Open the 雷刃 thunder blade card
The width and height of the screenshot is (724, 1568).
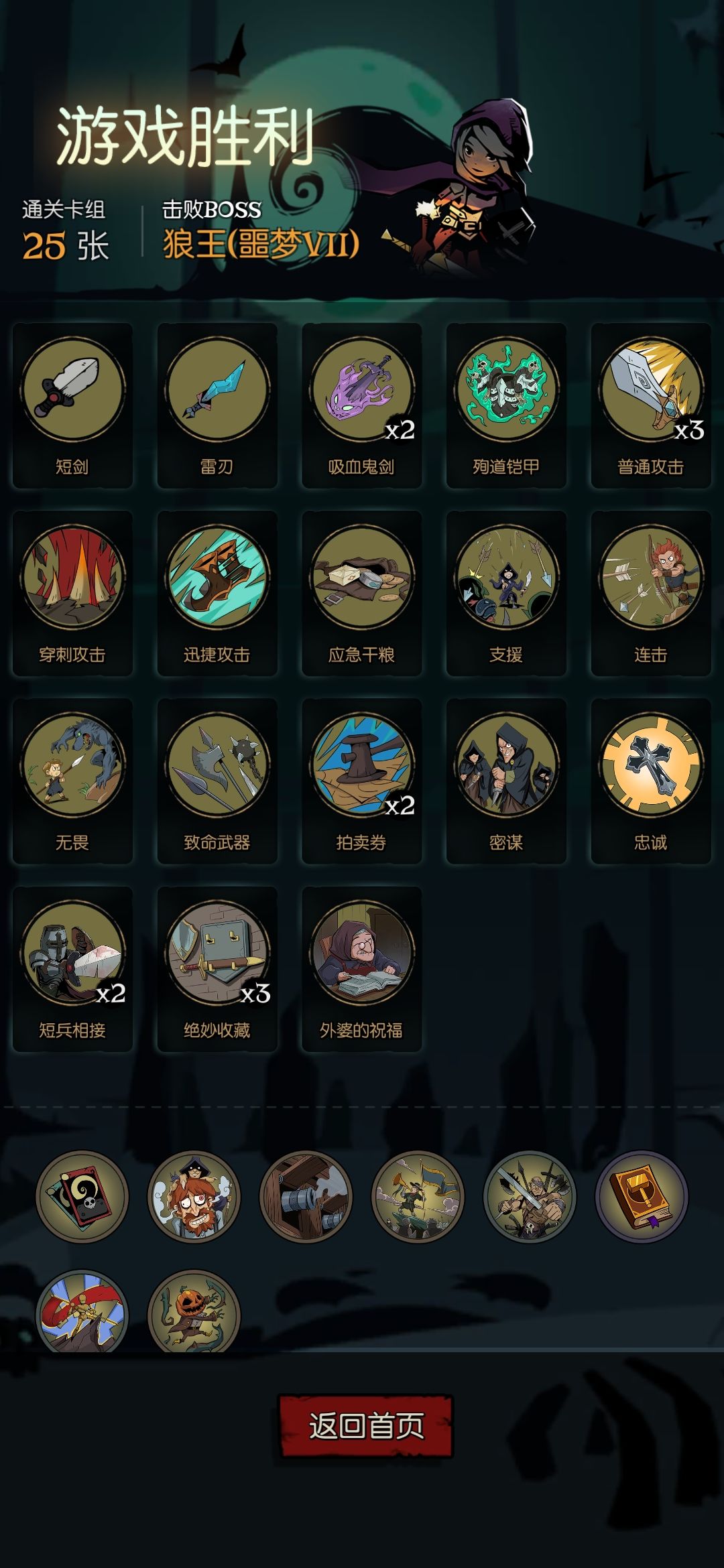(217, 405)
